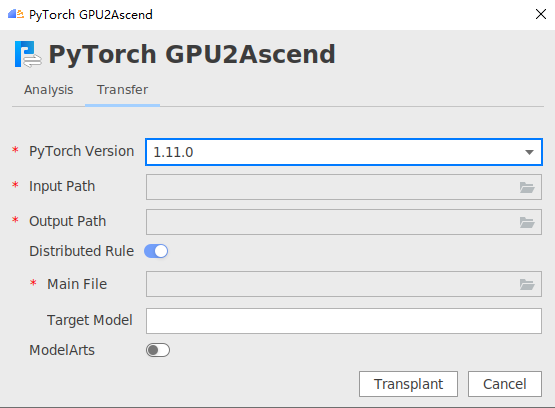Click the Output Path browse folder icon
This screenshot has width=555, height=408.
tap(527, 222)
